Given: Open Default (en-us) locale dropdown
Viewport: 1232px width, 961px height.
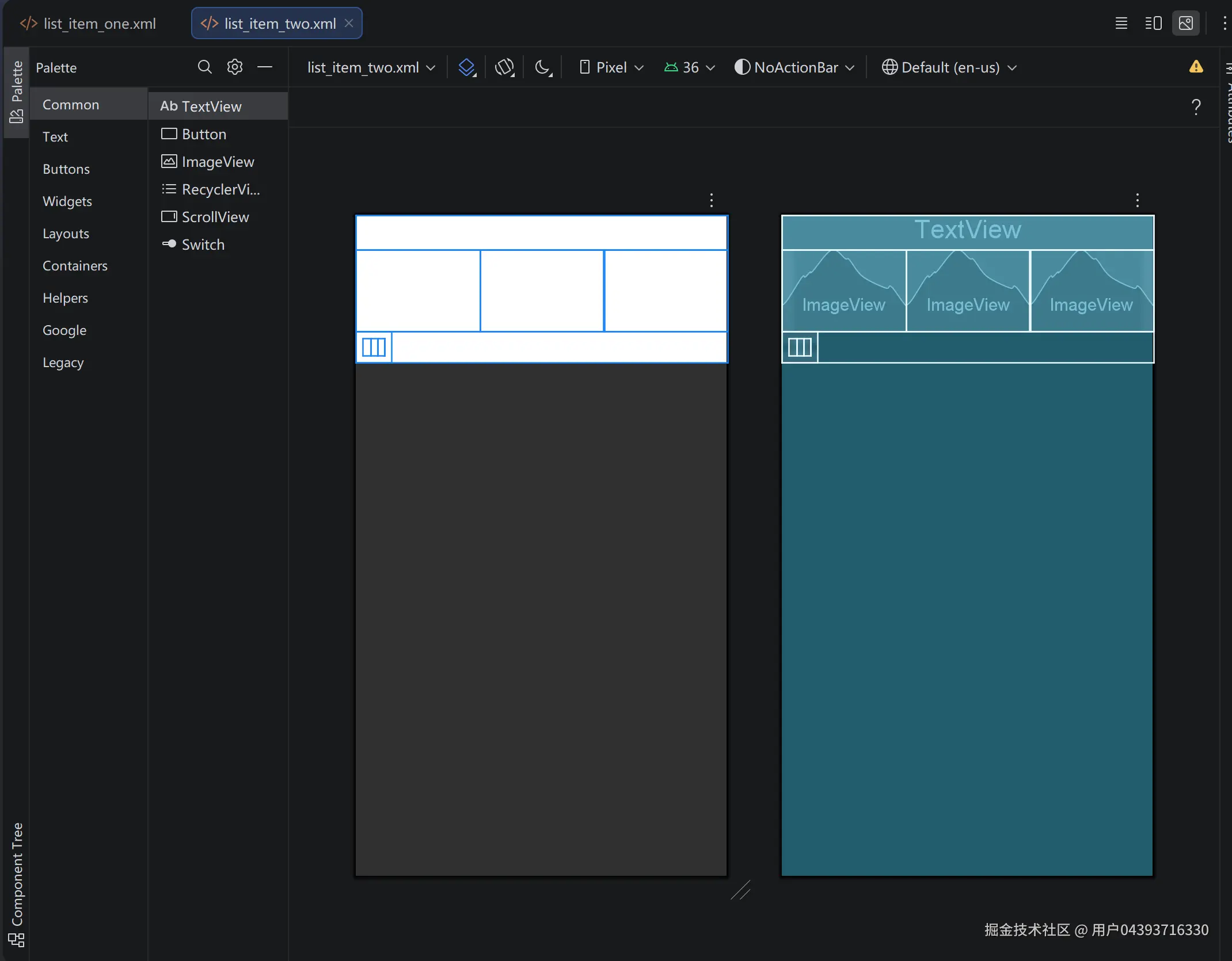Looking at the screenshot, I should click(x=950, y=67).
